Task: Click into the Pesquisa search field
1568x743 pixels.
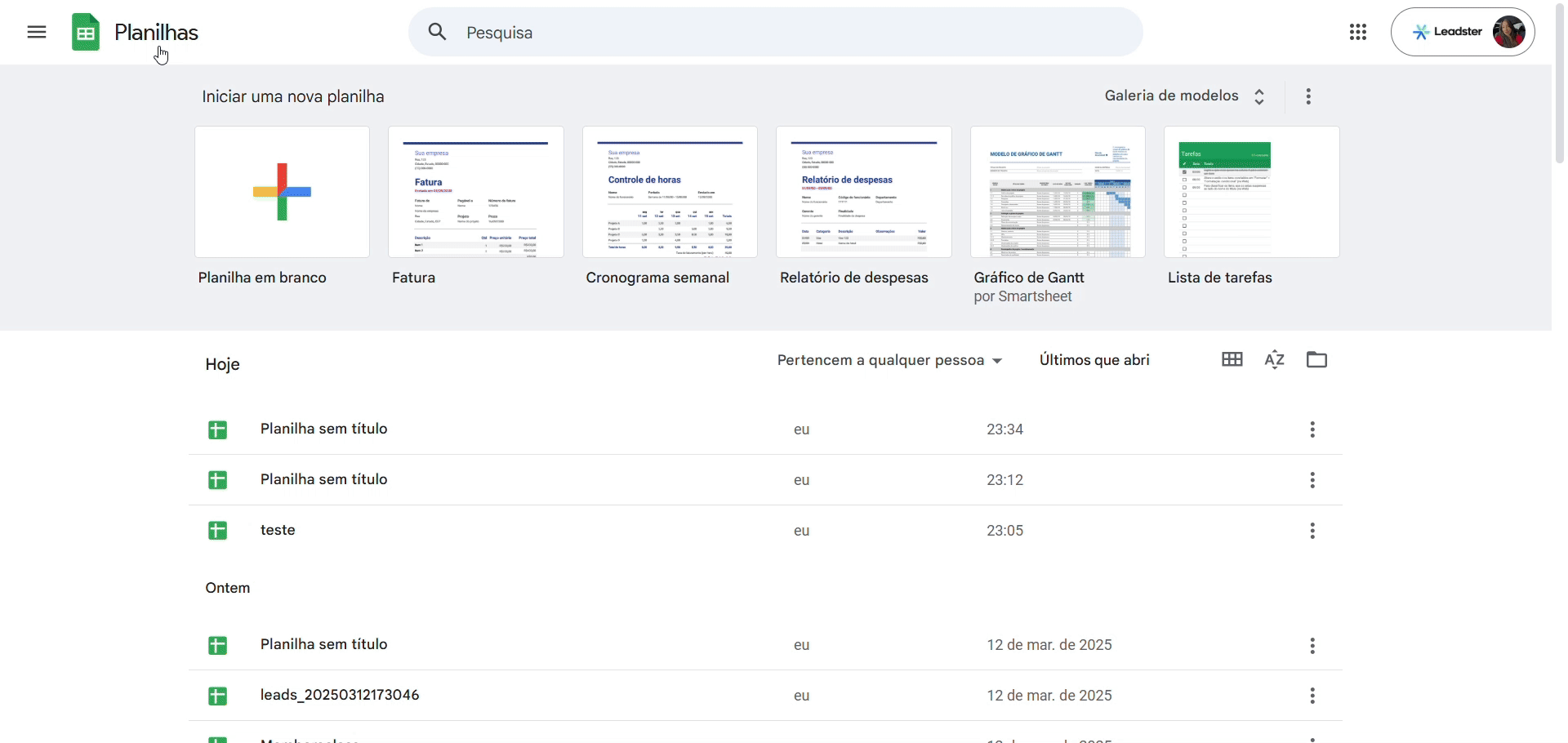Action: pyautogui.click(x=776, y=32)
